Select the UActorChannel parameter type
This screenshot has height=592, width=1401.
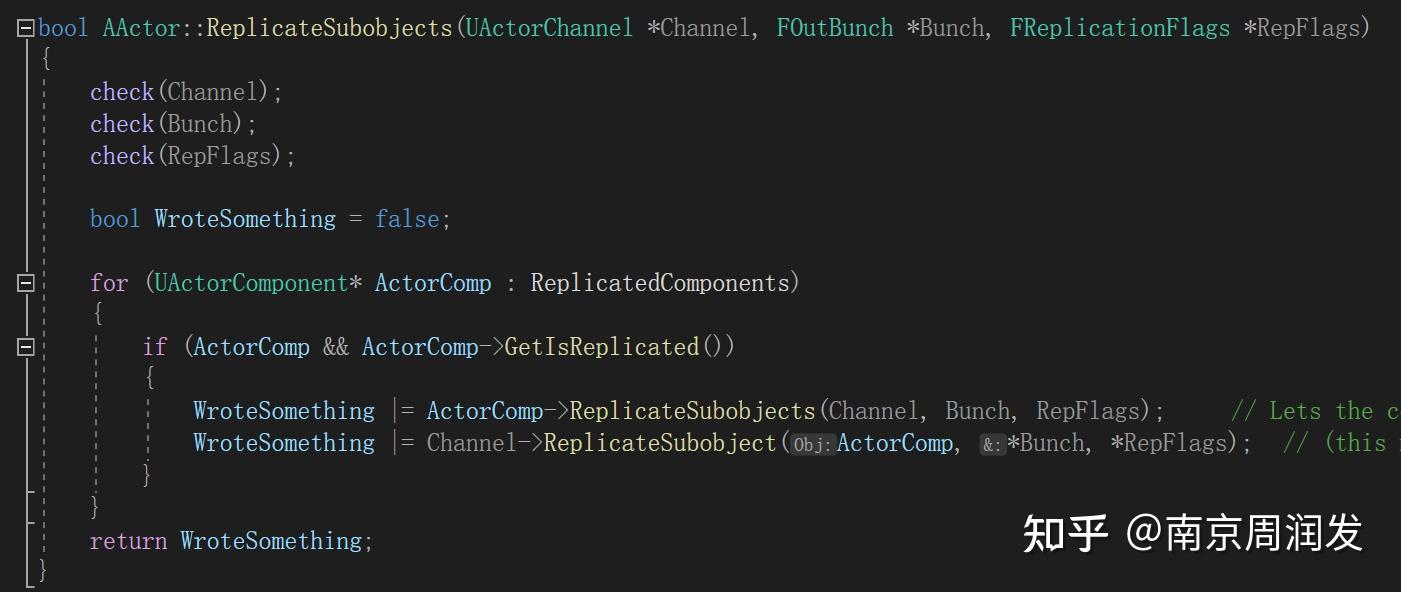point(549,28)
